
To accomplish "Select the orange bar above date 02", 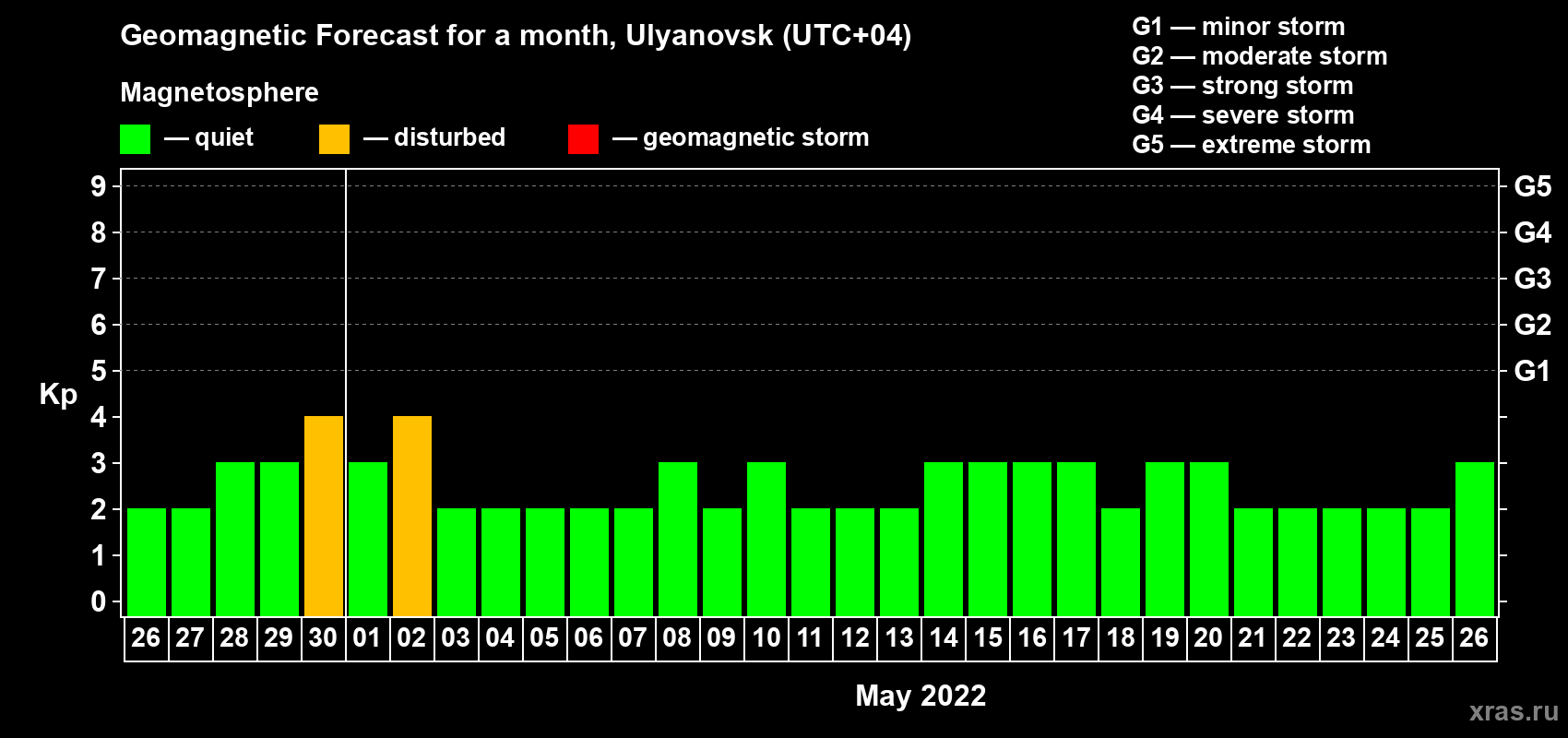I will pos(412,516).
